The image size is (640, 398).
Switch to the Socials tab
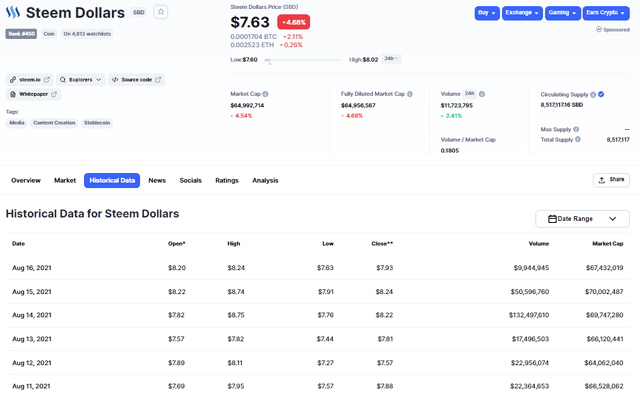[x=191, y=180]
